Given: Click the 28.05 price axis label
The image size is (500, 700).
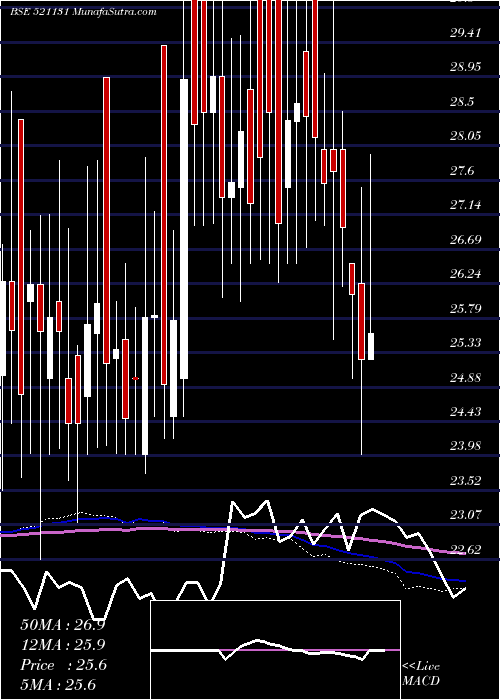Looking at the screenshot, I should [466, 136].
